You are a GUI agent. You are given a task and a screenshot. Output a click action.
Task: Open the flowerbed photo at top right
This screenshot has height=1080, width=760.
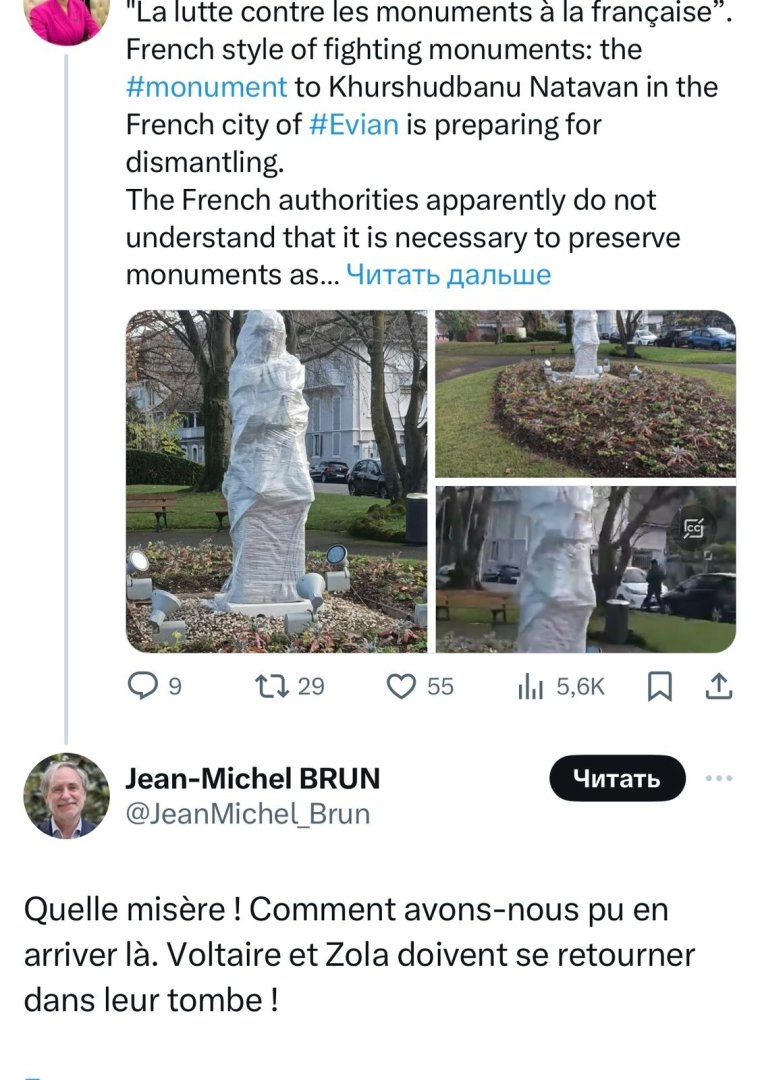tap(585, 393)
